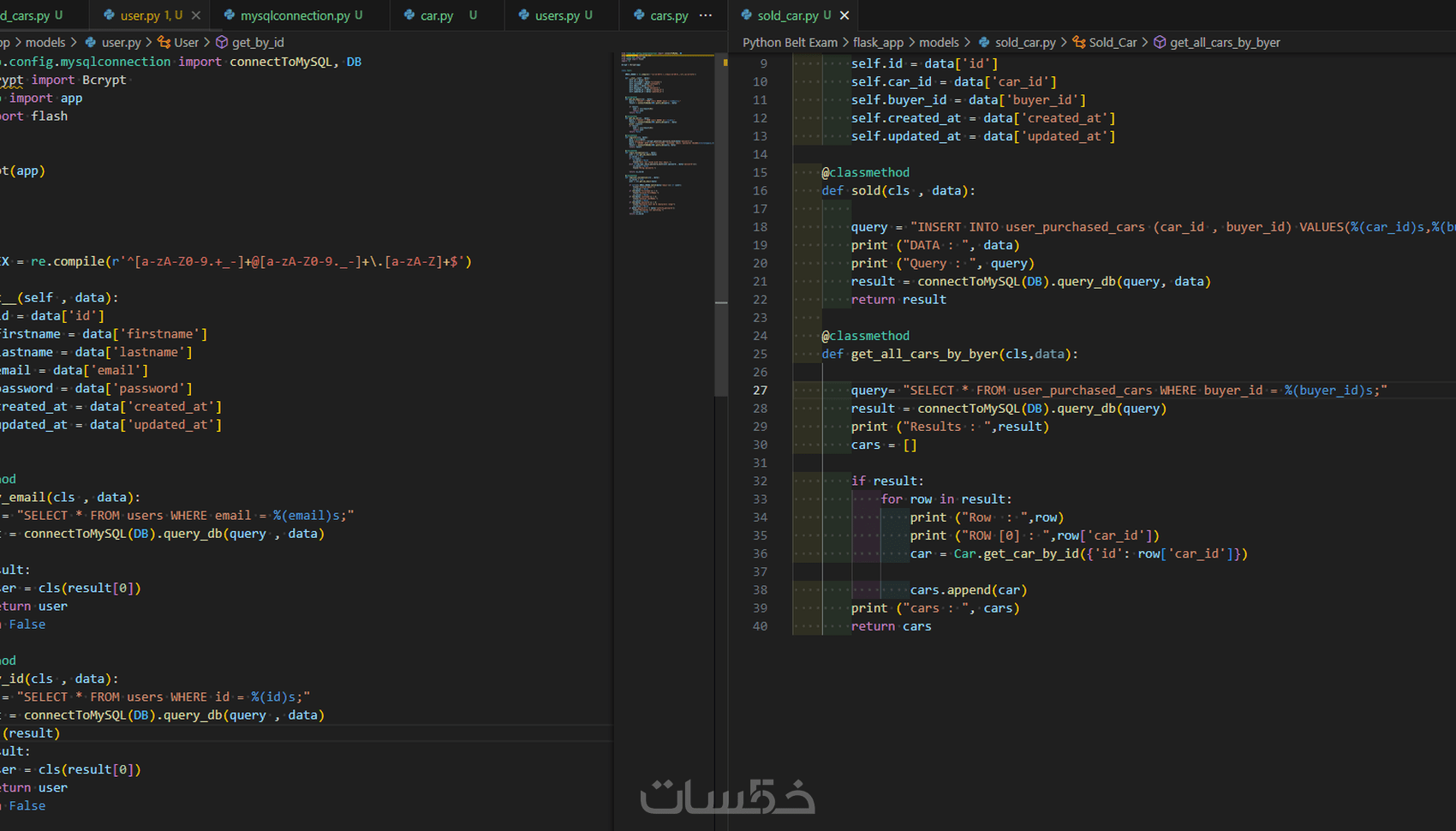Close the sold_car.py tab
The image size is (1456, 831).
[x=844, y=15]
